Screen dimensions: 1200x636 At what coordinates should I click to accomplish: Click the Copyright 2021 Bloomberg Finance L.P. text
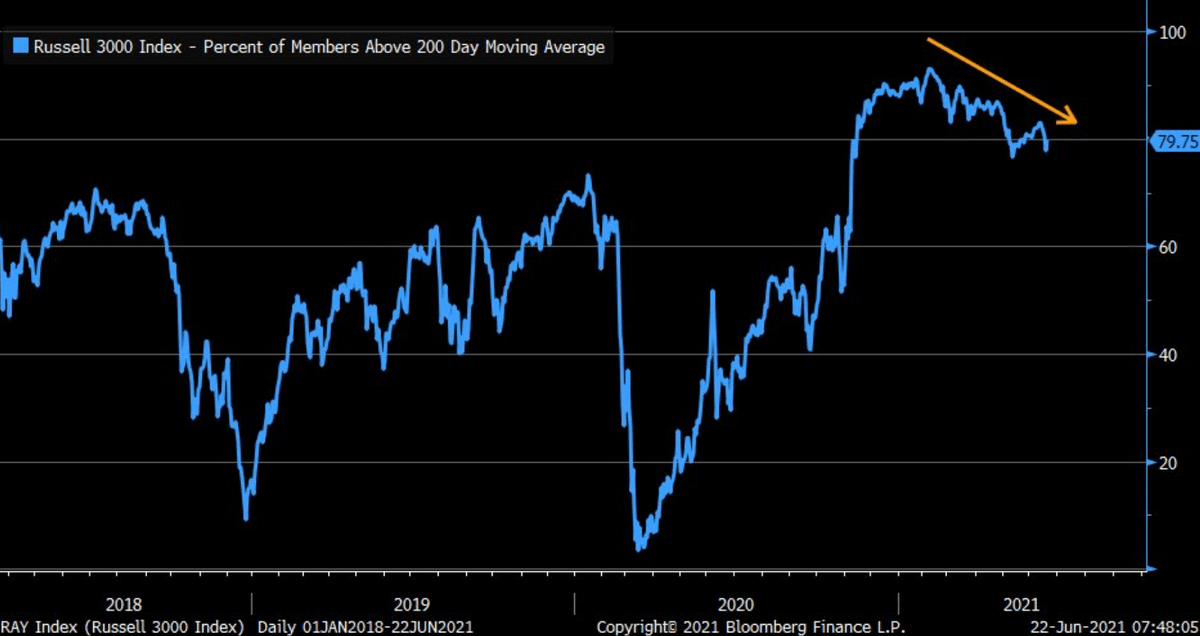[x=751, y=627]
